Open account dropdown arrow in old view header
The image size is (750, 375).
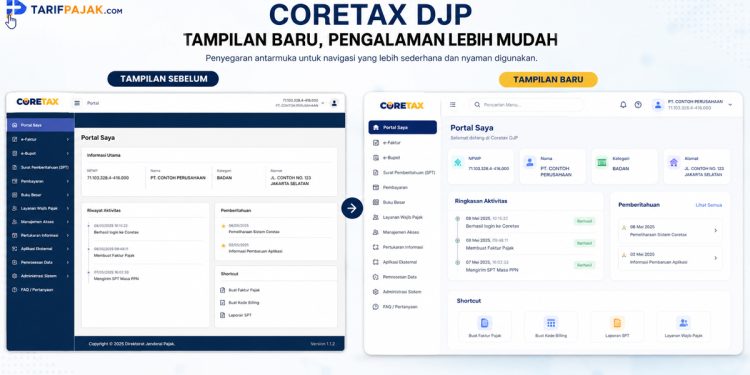[x=323, y=103]
